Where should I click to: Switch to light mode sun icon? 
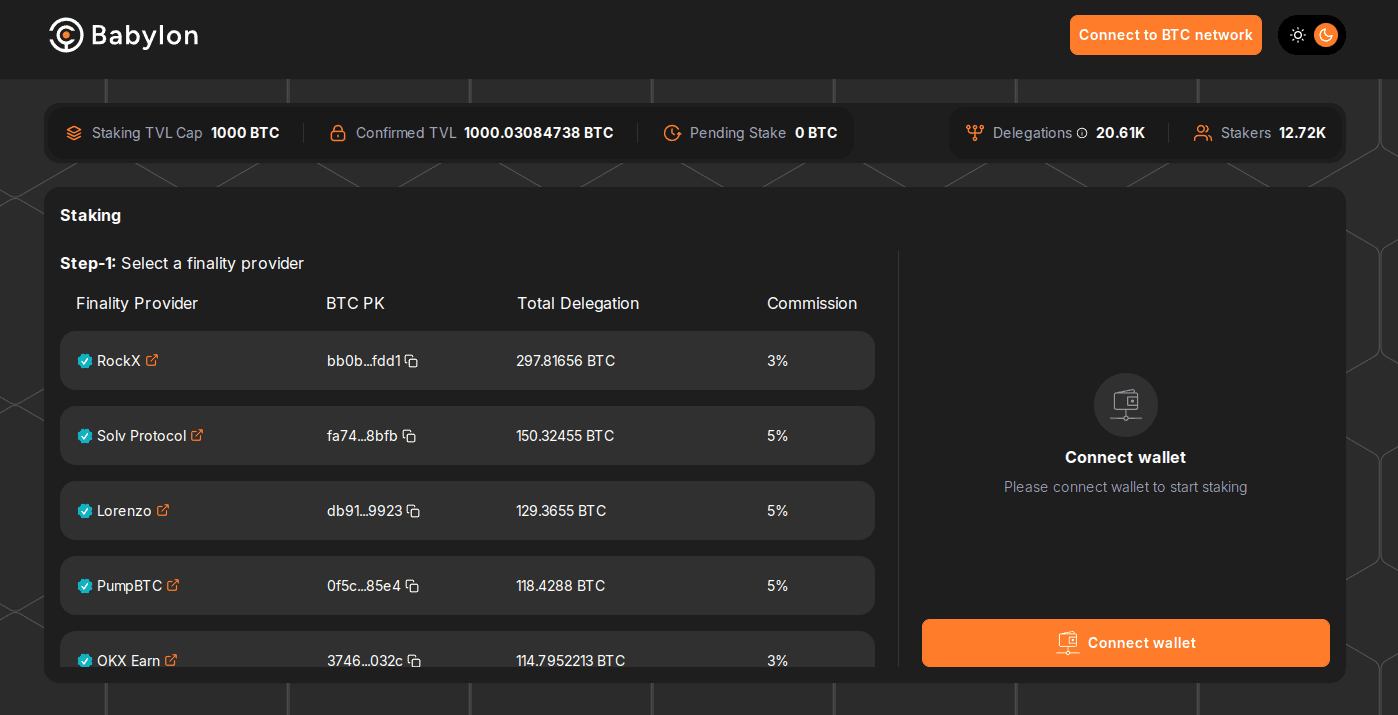click(x=1298, y=35)
